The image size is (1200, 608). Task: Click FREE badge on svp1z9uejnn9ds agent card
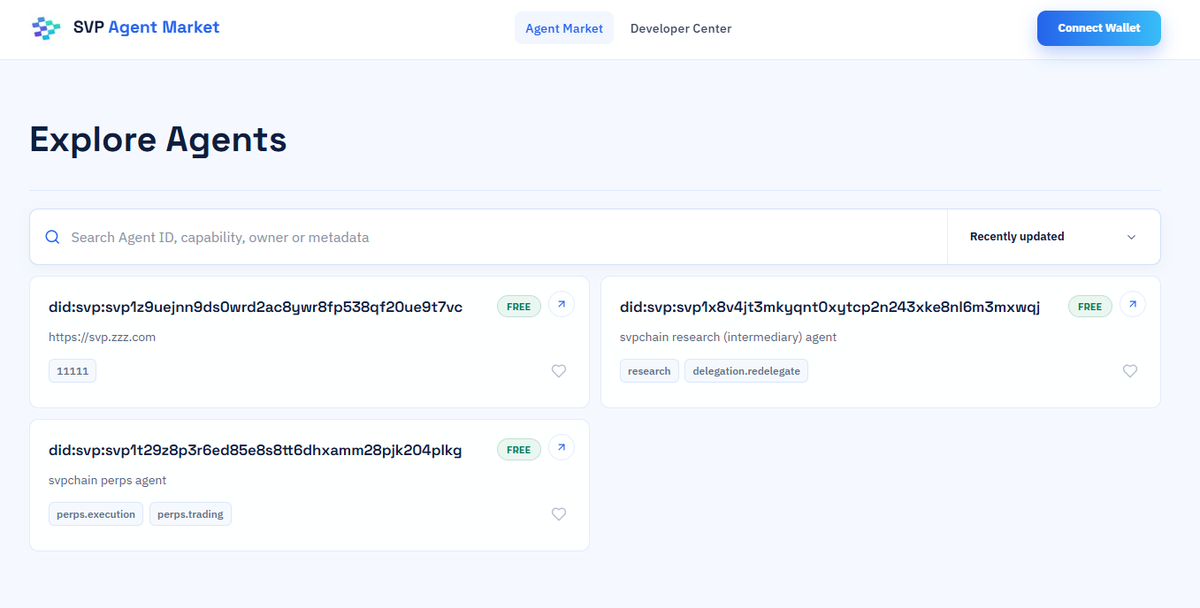(519, 306)
